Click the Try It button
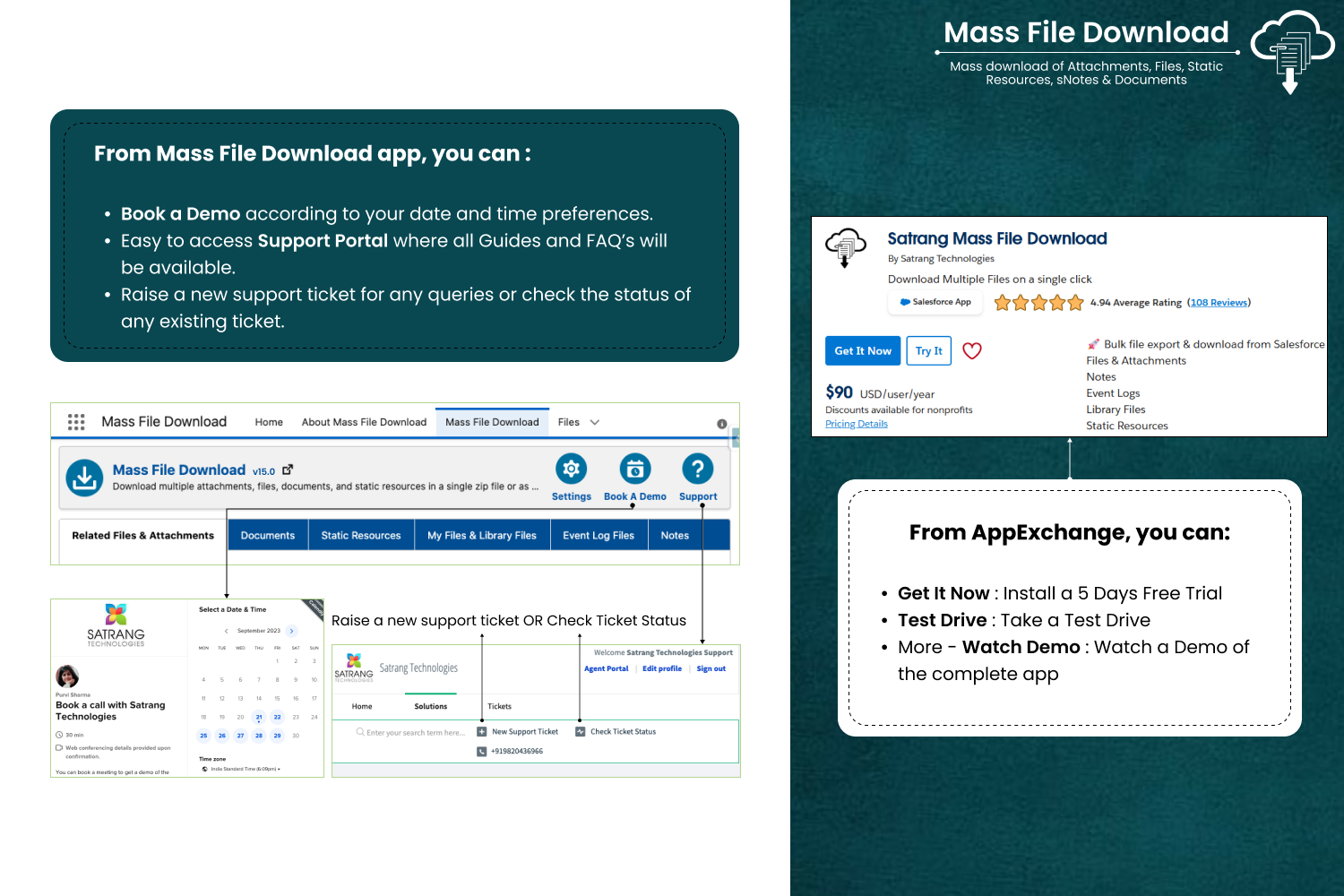The height and width of the screenshot is (896, 1344). (928, 351)
